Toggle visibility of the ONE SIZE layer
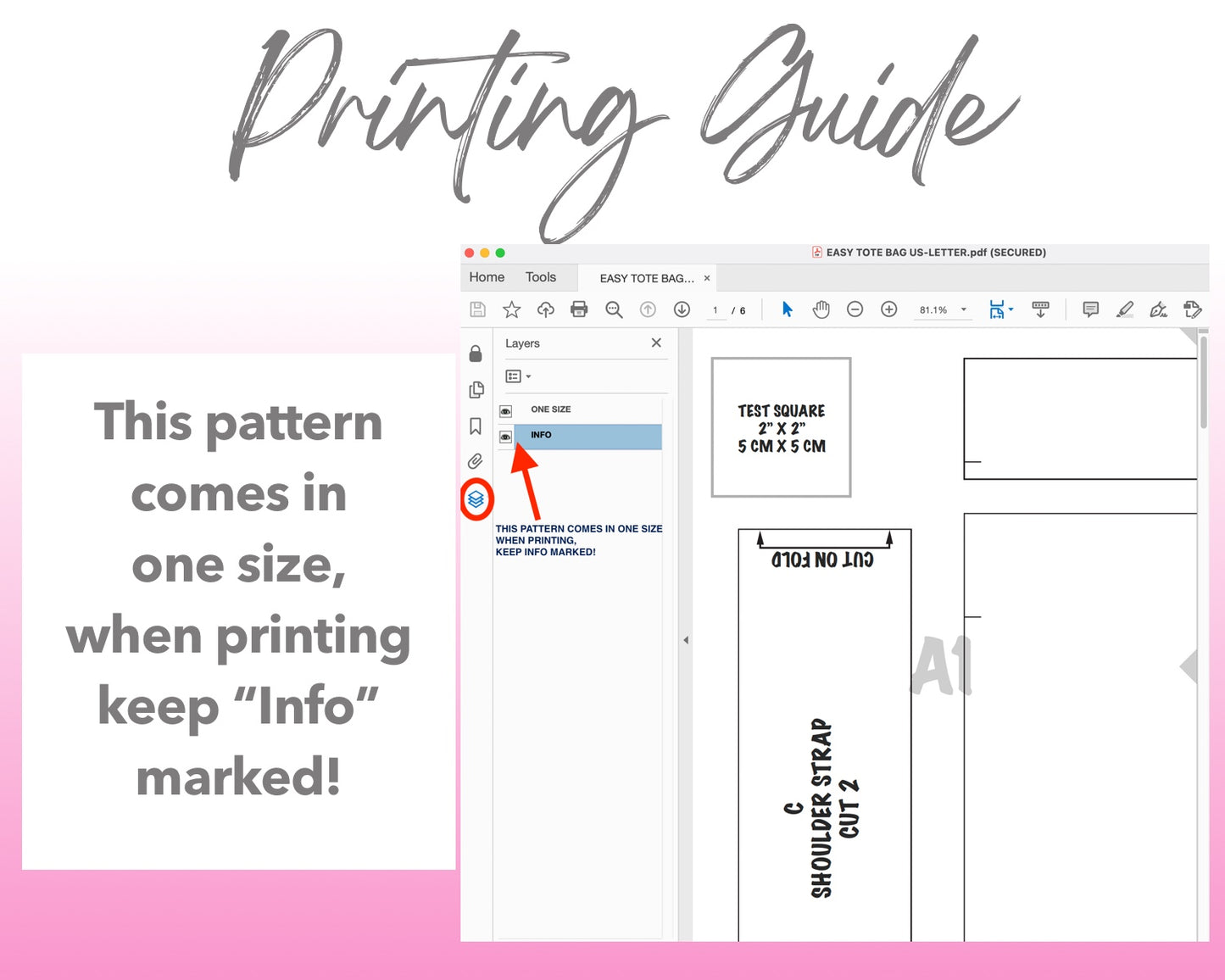Viewport: 1225px width, 980px height. [506, 411]
